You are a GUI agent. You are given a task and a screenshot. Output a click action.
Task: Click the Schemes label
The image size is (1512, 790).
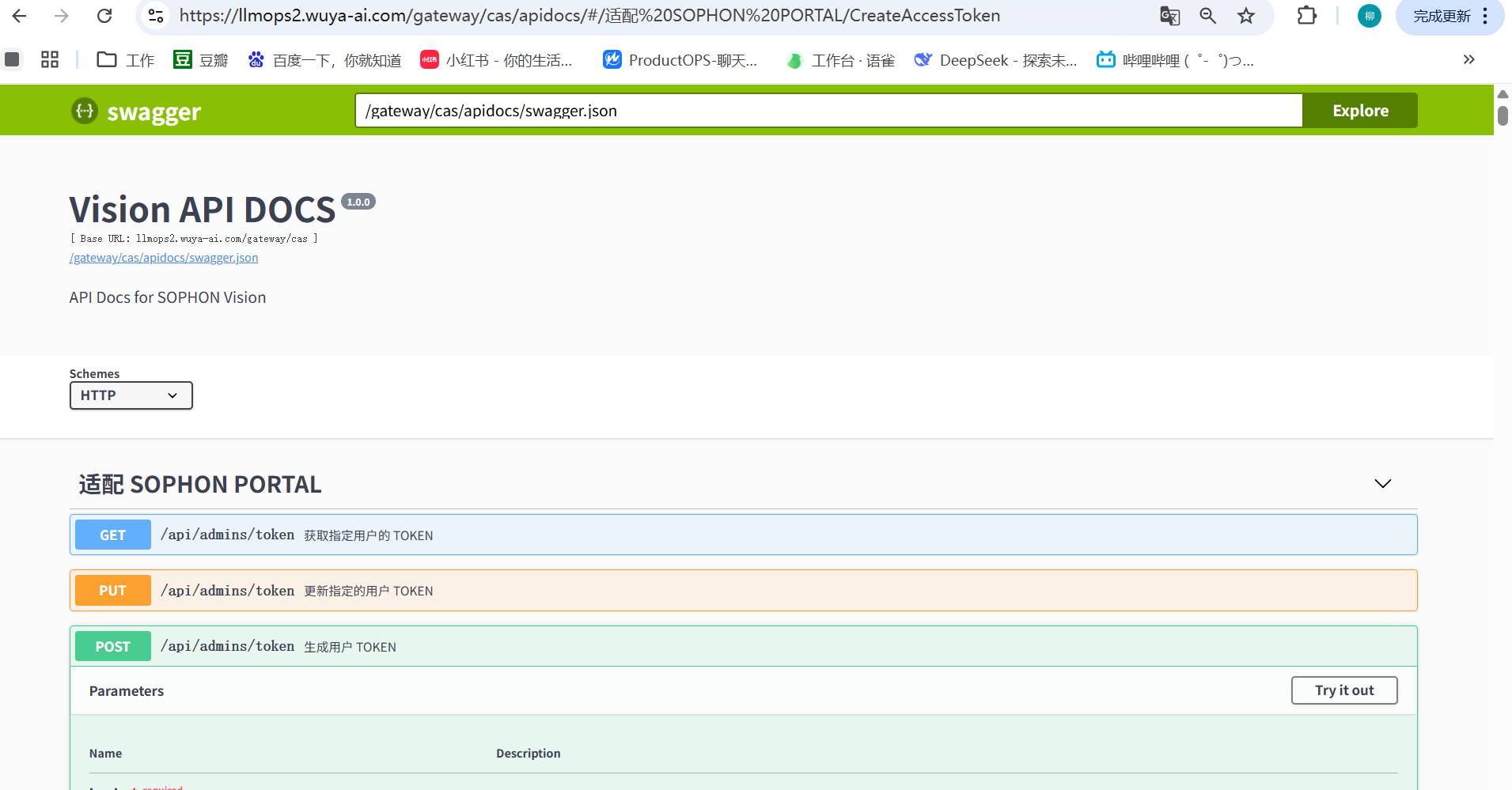(94, 374)
